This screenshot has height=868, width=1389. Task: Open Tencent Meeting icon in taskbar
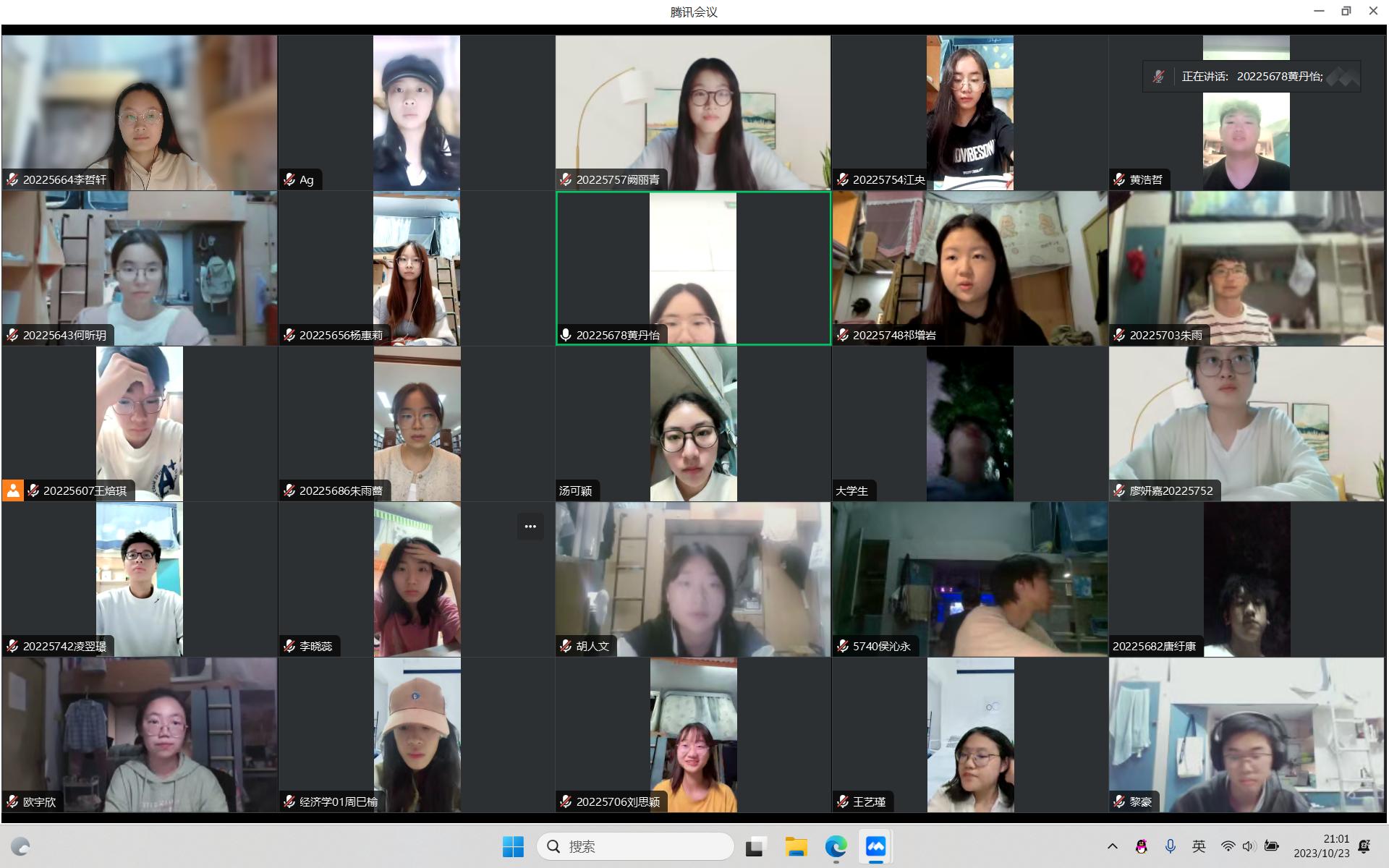[x=875, y=846]
